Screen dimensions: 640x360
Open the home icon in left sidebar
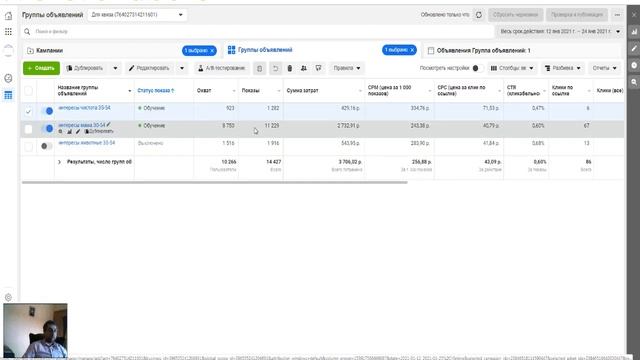pyautogui.click(x=8, y=16)
